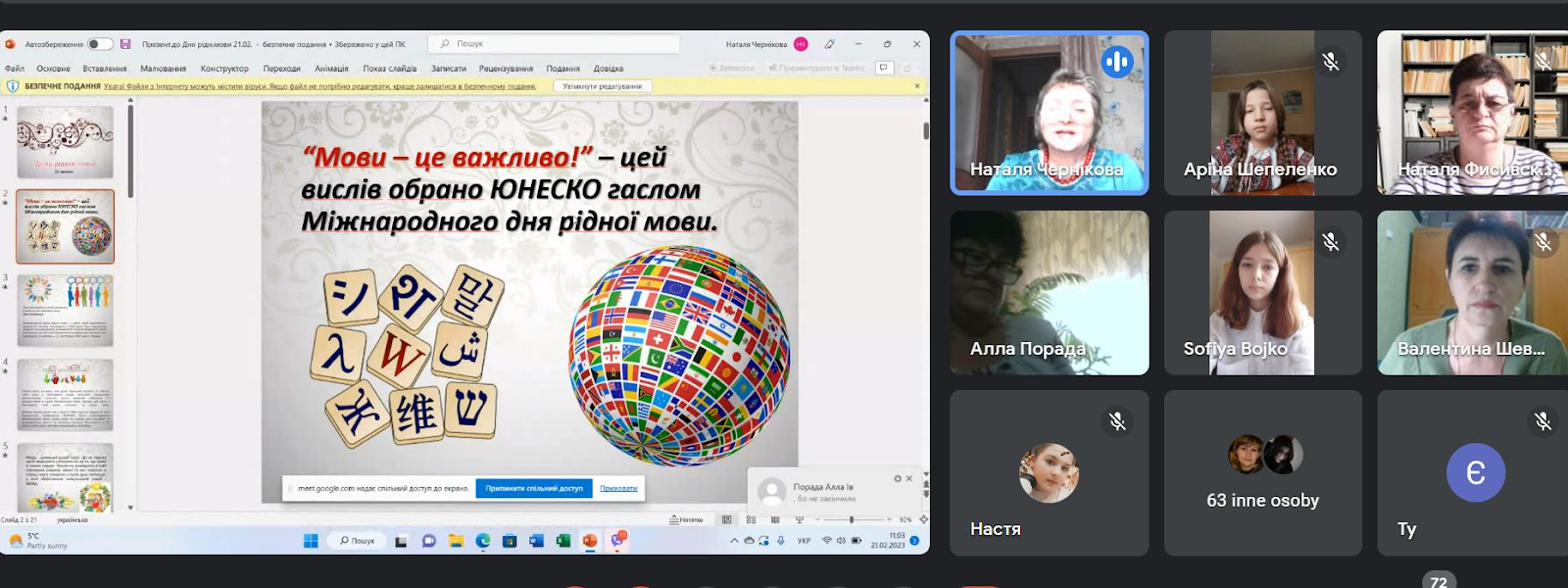1568x588 pixels.
Task: Expand the system tray hidden icons chevron
Action: (x=734, y=541)
